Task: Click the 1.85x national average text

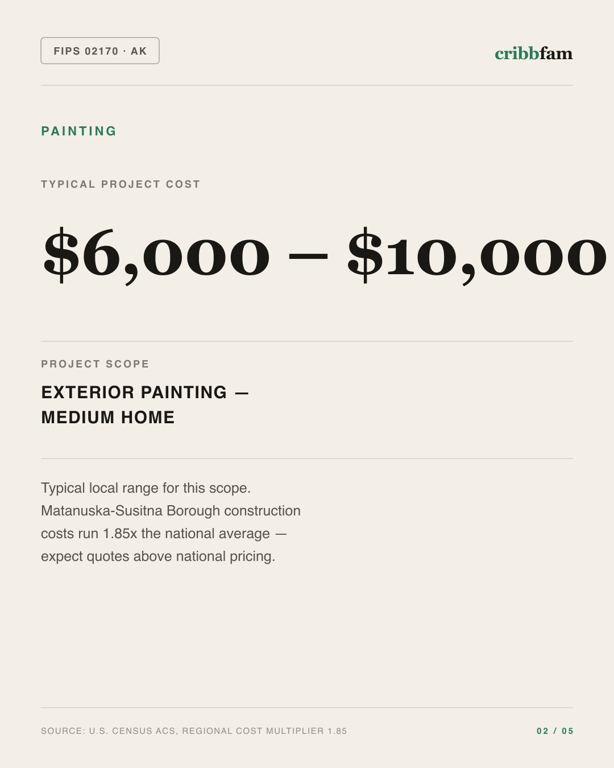Action: (x=187, y=533)
